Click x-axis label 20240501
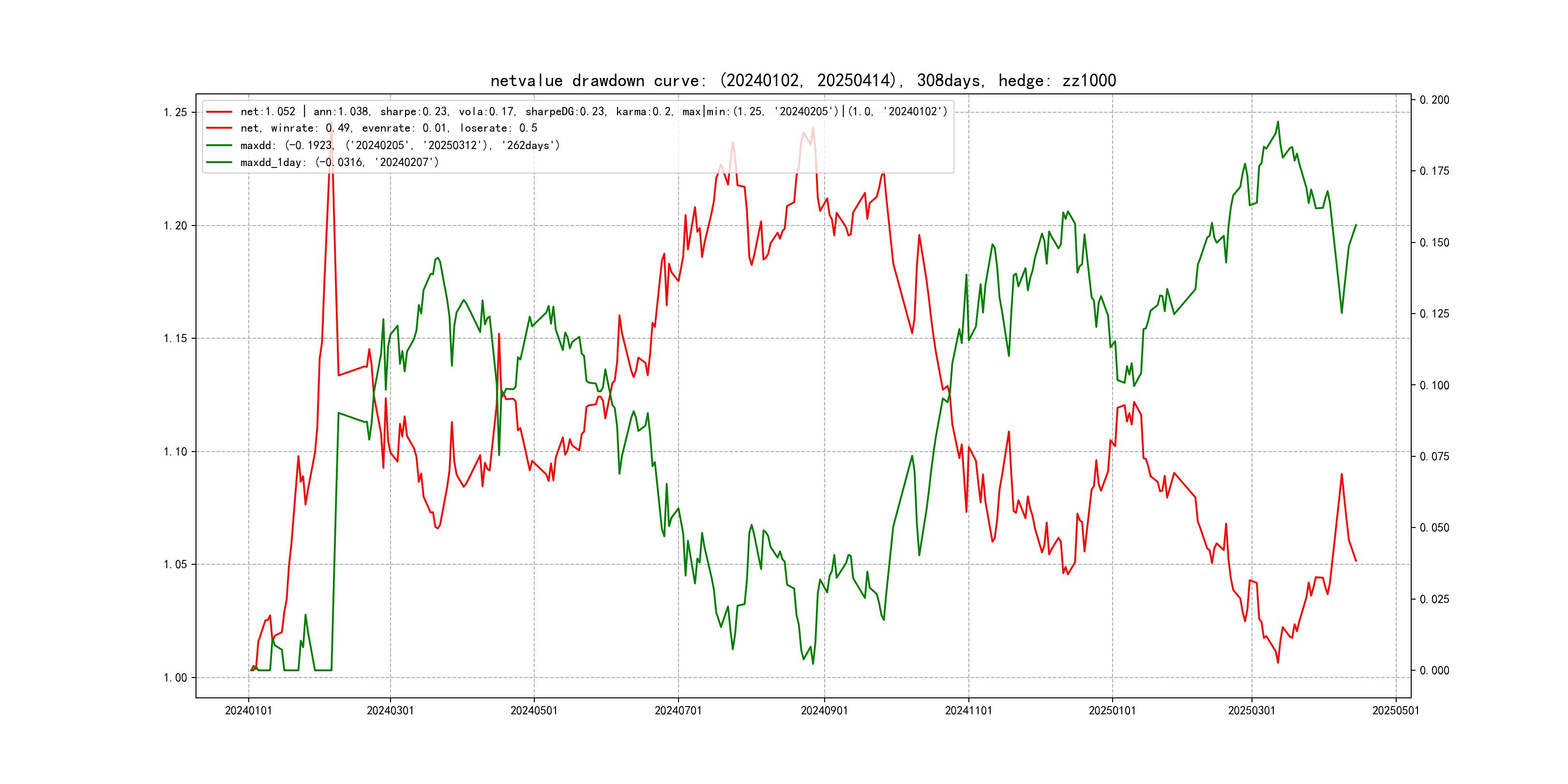Viewport: 1568px width, 784px height. [534, 710]
